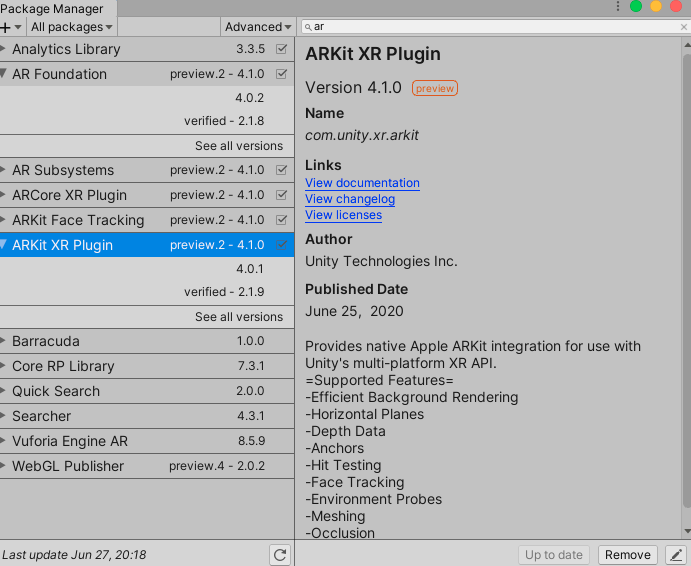Click the installed checkmark for AR Foundation
691x566 pixels.
tap(281, 74)
